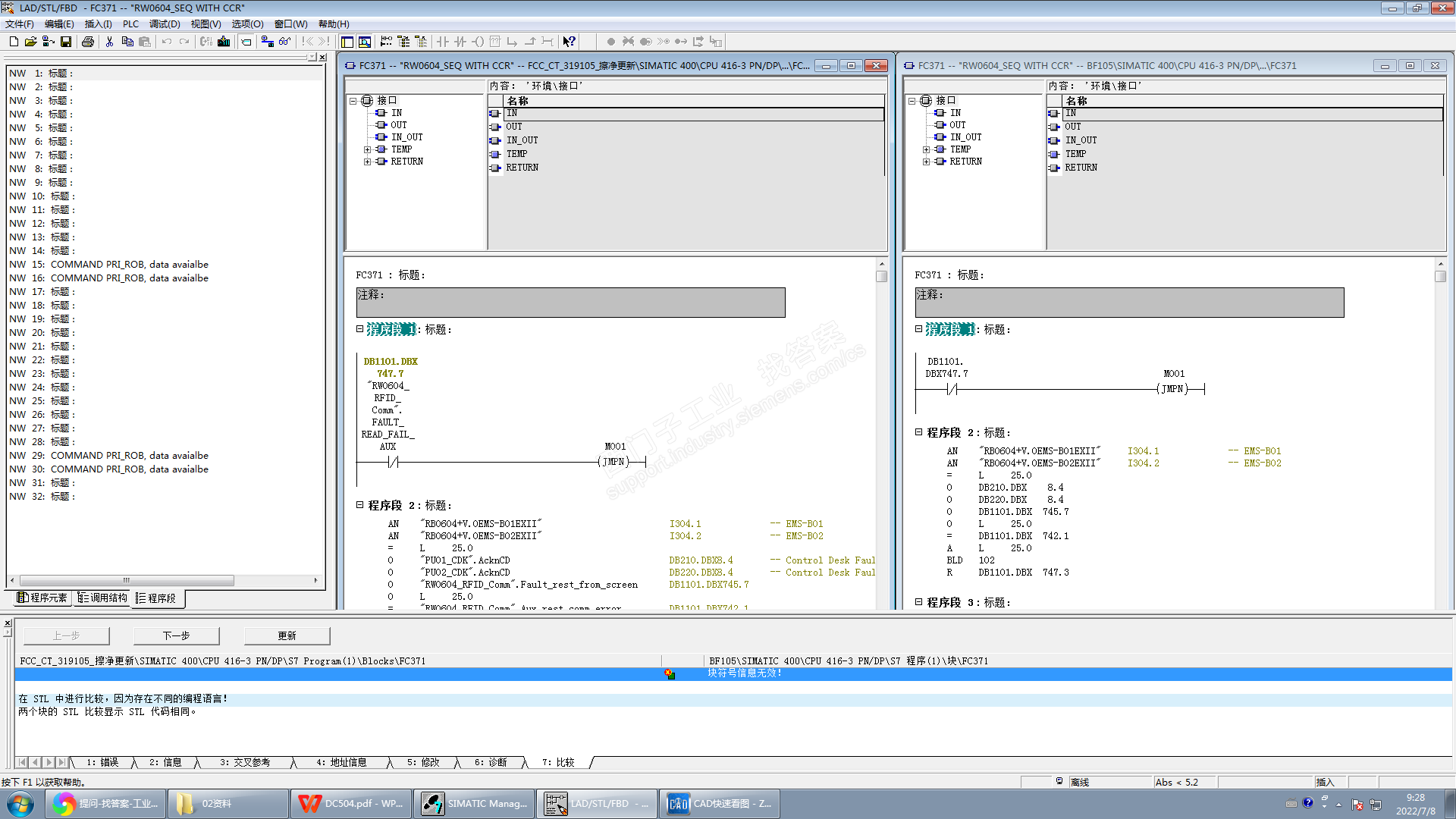Click the New file toolbar icon

[x=14, y=42]
